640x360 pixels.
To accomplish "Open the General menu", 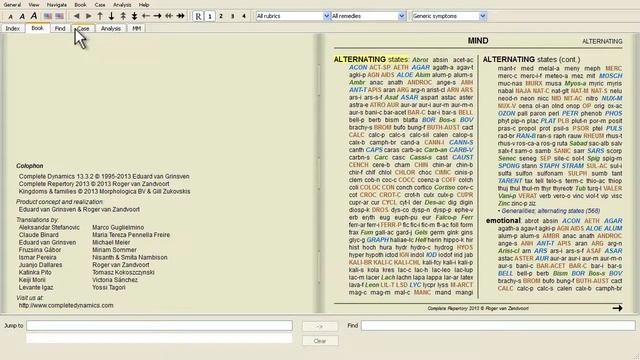I will [x=12, y=5].
